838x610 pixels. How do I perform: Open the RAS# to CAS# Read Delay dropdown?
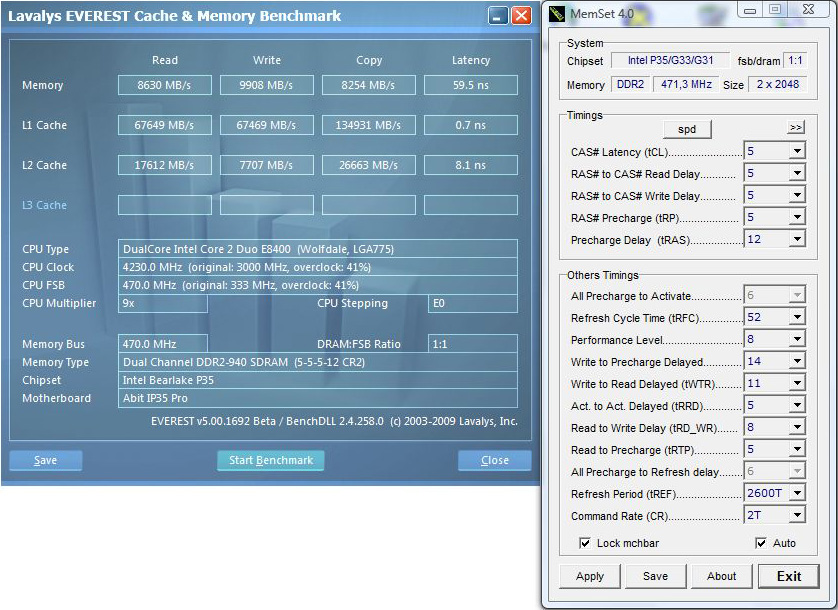click(x=797, y=173)
